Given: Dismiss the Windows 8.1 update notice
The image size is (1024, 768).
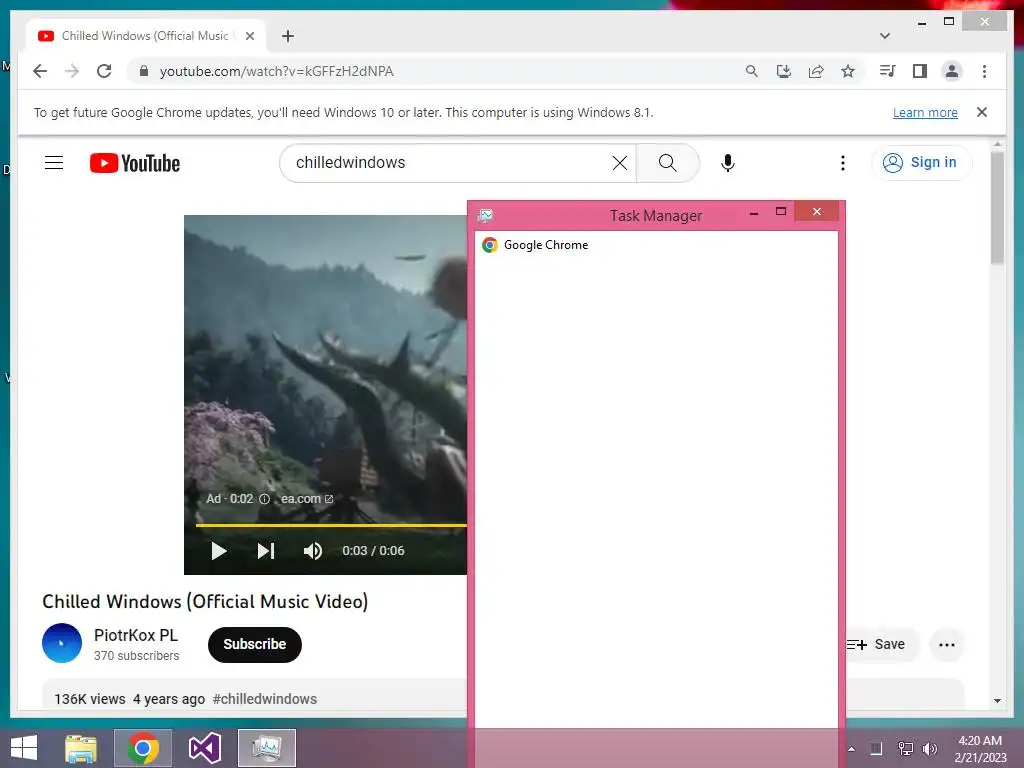Looking at the screenshot, I should click(982, 112).
